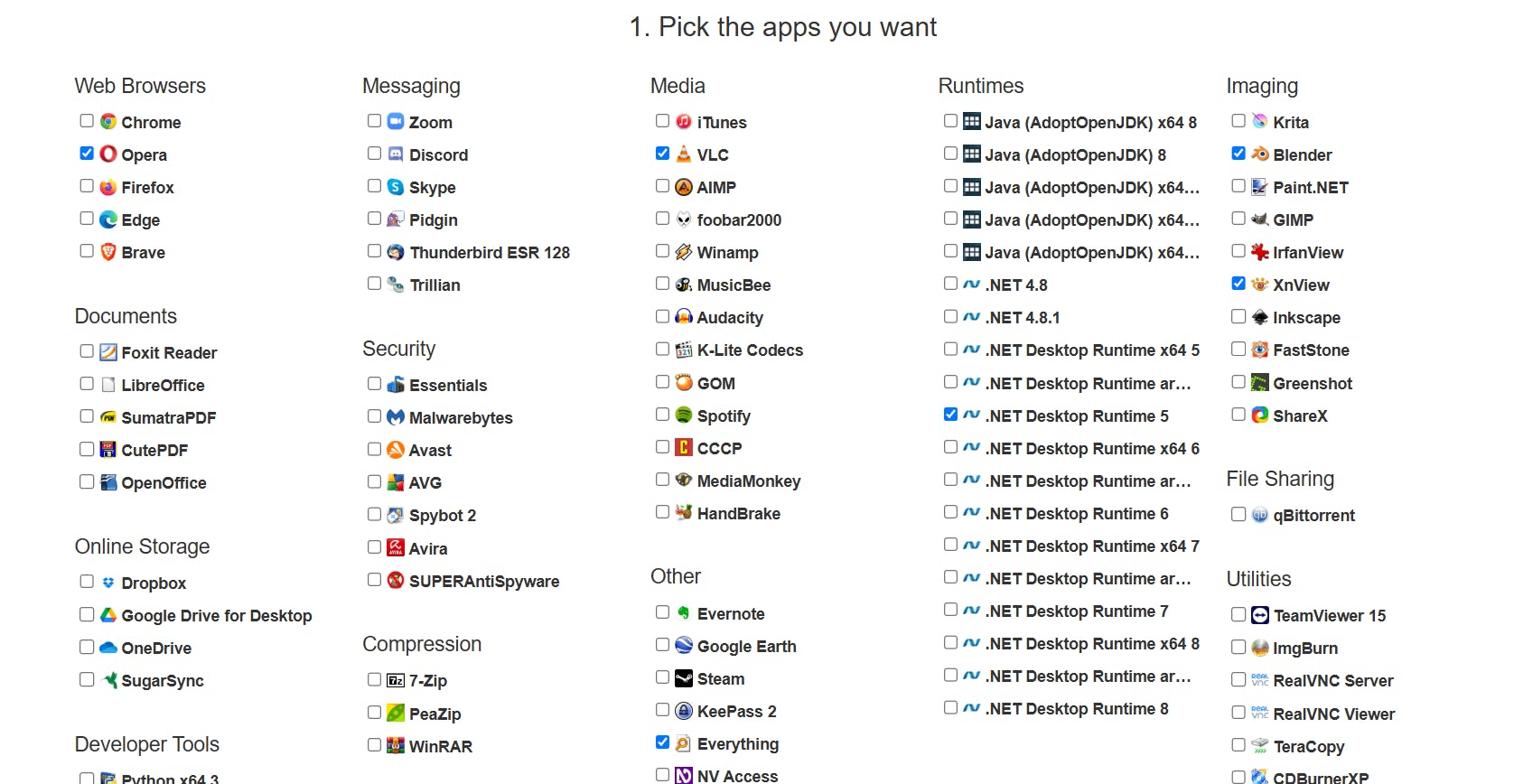Choose the "Java (AdoptOpenJDK) 8" label
Screen dimensions: 1514x784
(1075, 154)
